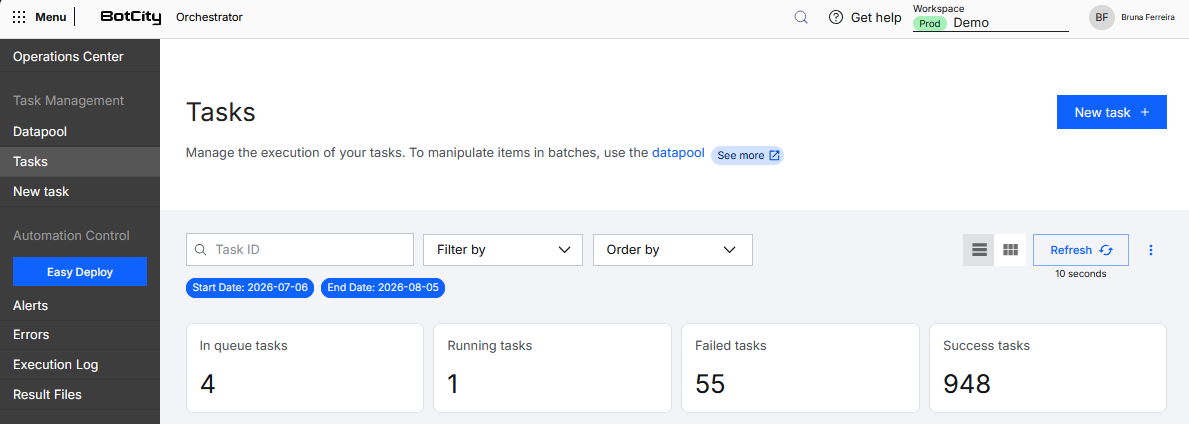Select the Success tasks card
Screen dimensions: 1189x424
click(1048, 368)
